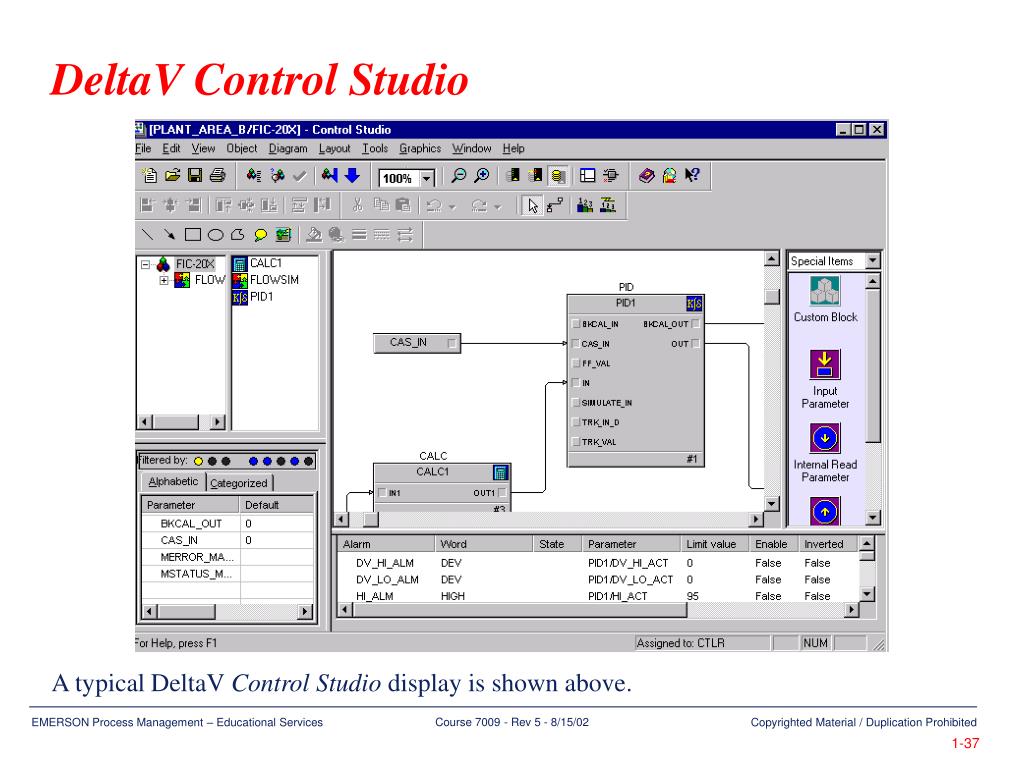Open the Object menu

click(x=242, y=148)
